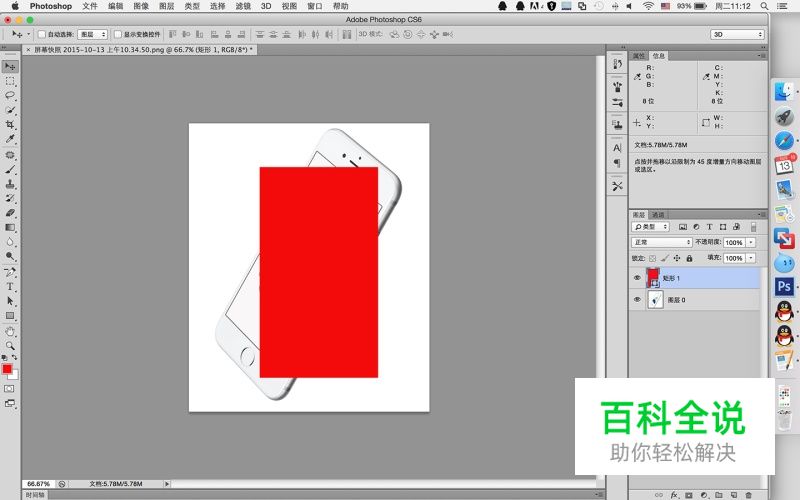Open the 图像 menu
The height and width of the screenshot is (500, 800).
tap(141, 6)
